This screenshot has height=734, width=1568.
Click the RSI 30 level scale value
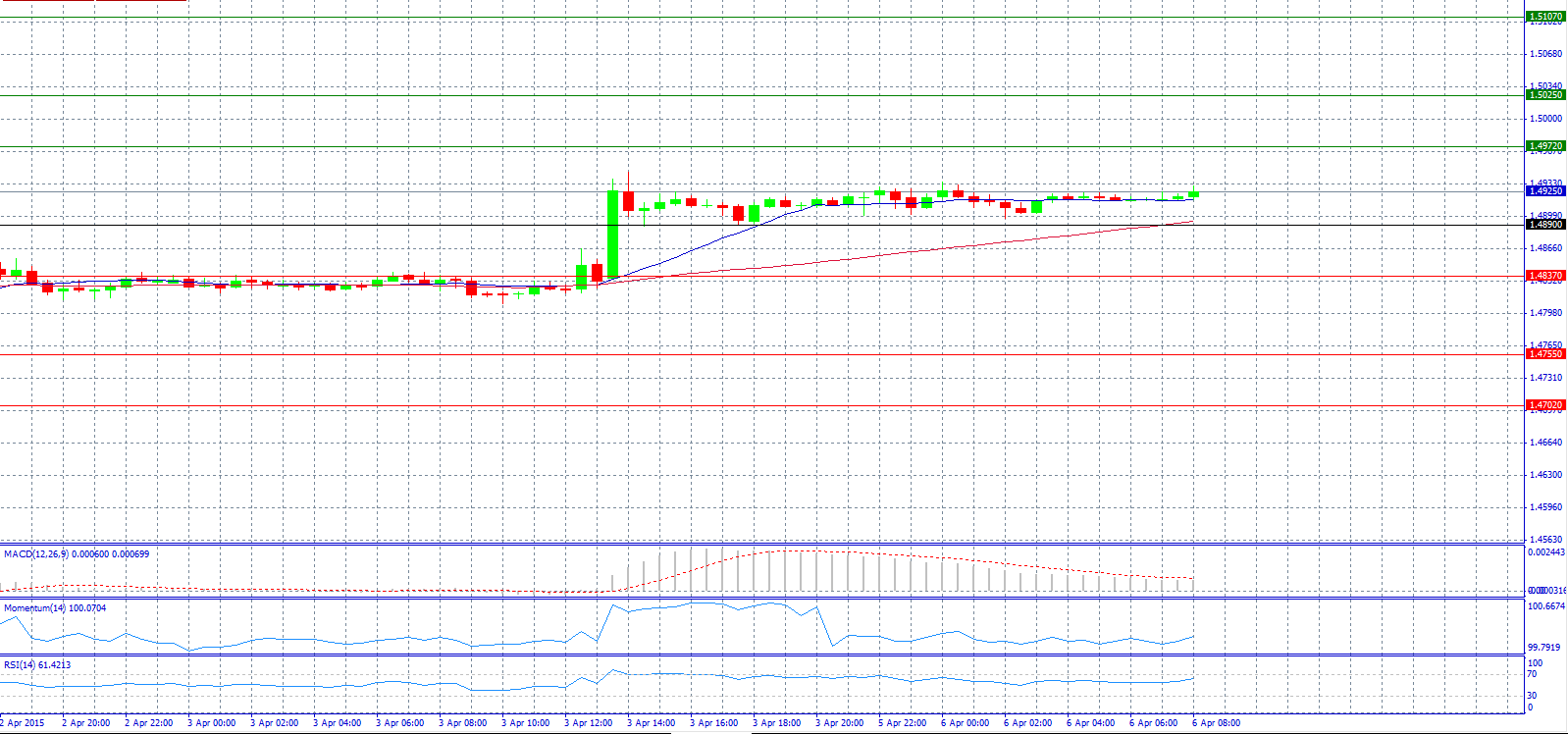1532,696
